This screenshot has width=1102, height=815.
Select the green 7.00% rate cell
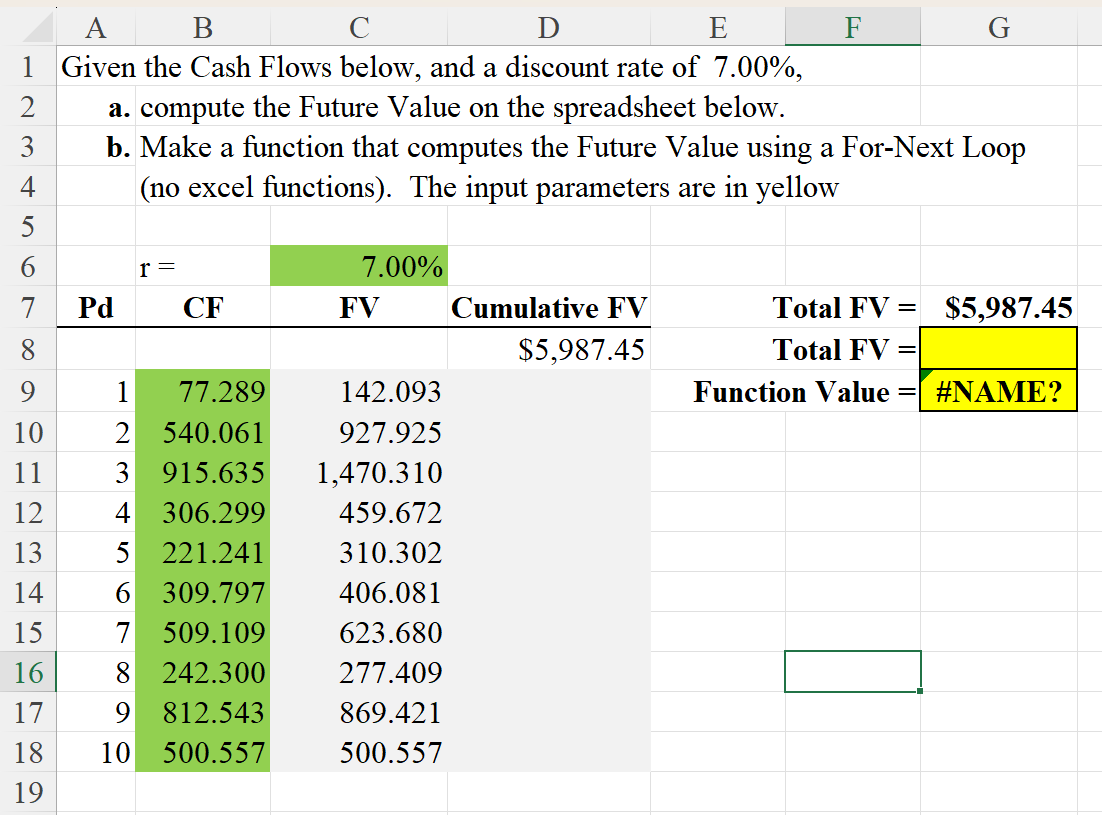coord(358,266)
